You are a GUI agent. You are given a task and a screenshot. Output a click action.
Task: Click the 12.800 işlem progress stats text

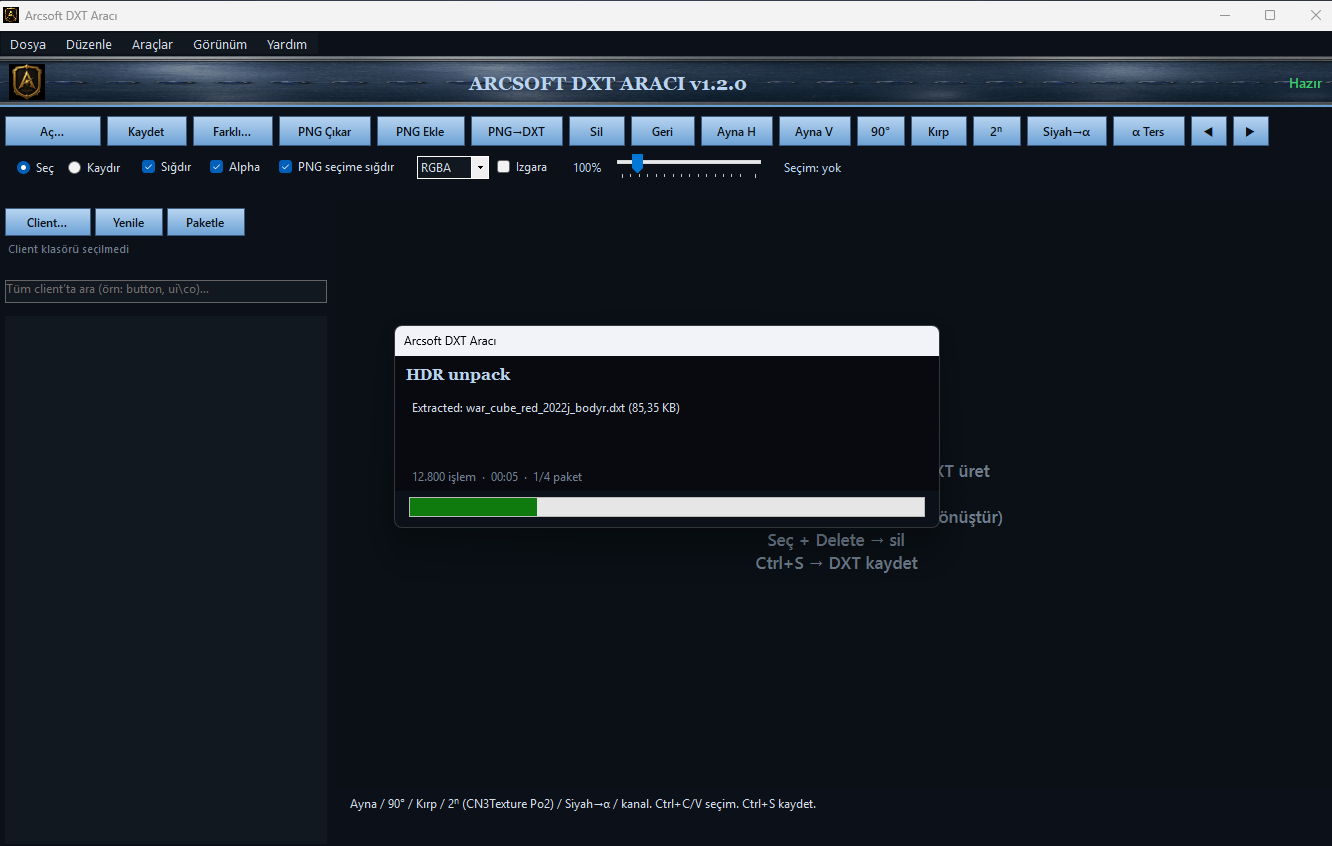497,477
